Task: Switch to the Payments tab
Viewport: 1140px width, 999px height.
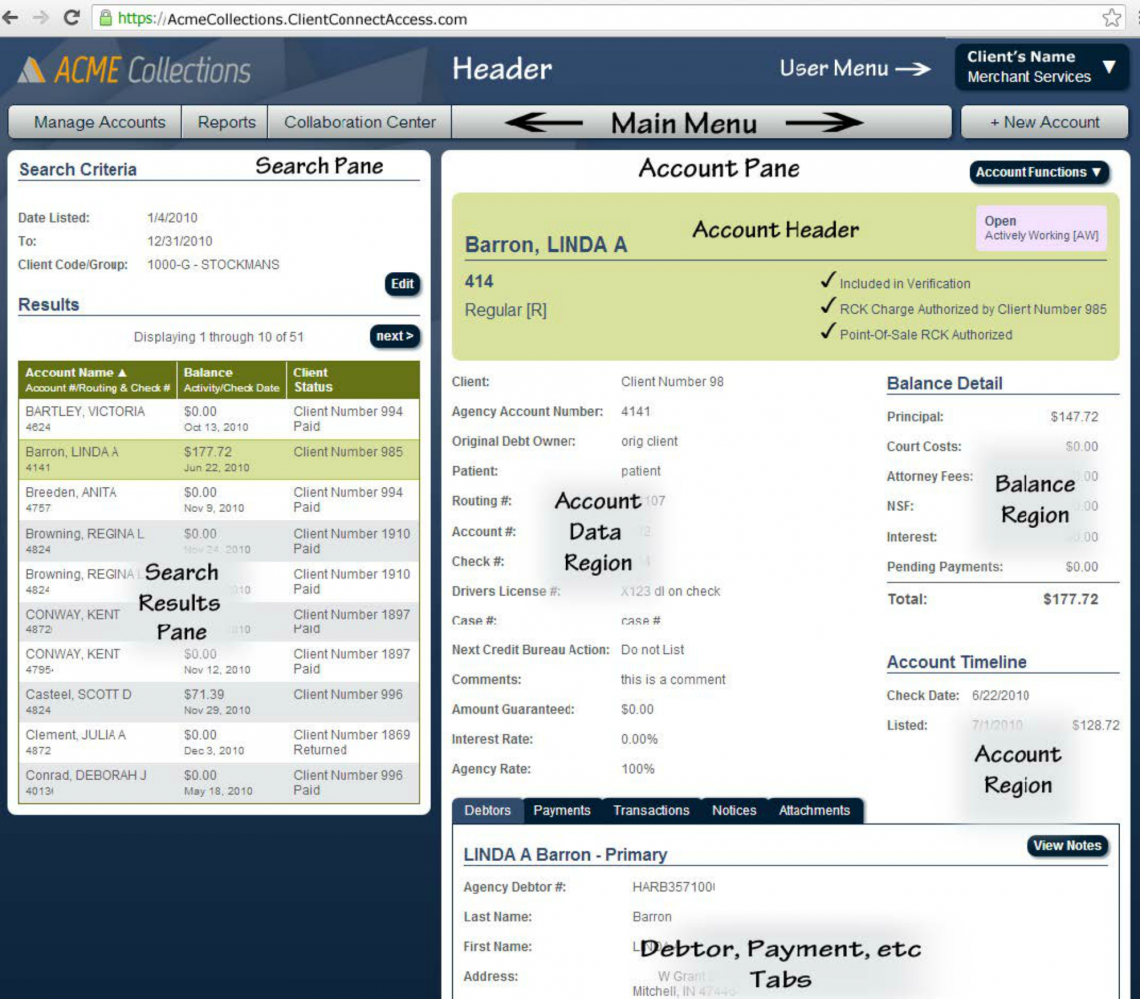Action: click(x=561, y=810)
